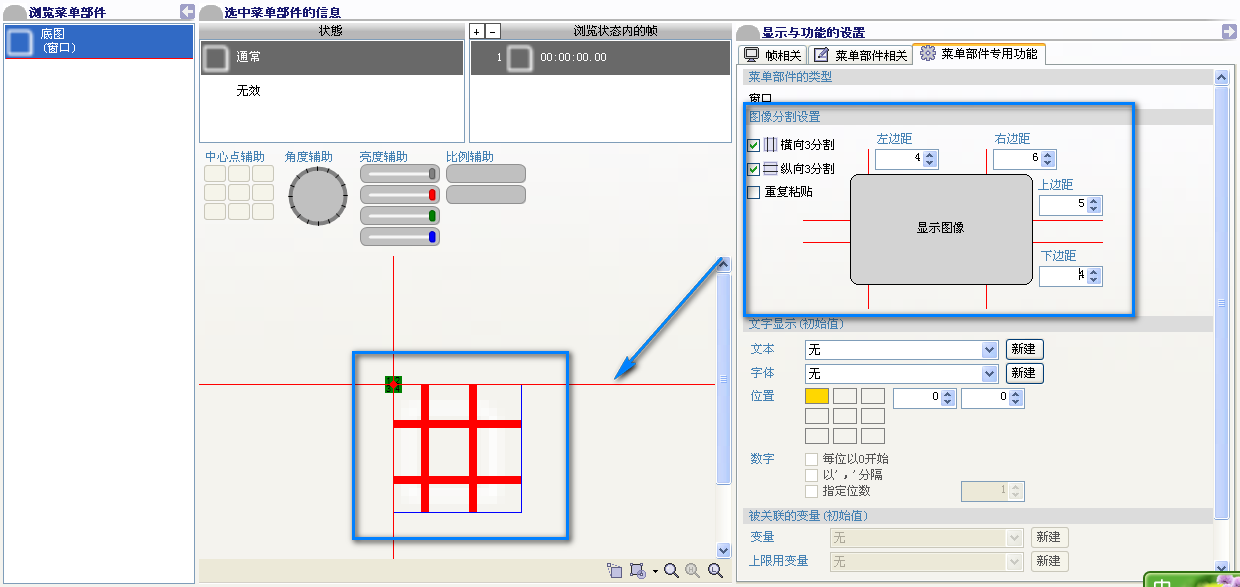Image resolution: width=1240 pixels, height=587 pixels.
Task: Click the 通常 state thumbnail icon
Action: click(216, 58)
